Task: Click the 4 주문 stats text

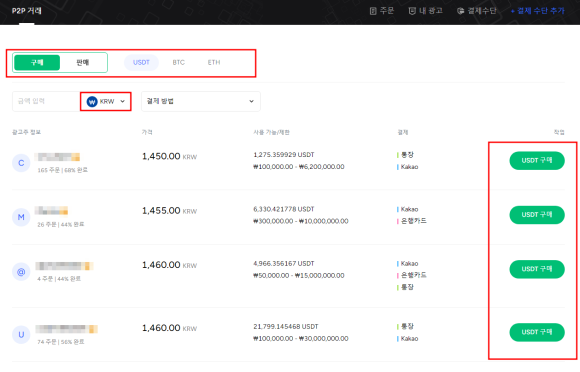Action: [59, 279]
